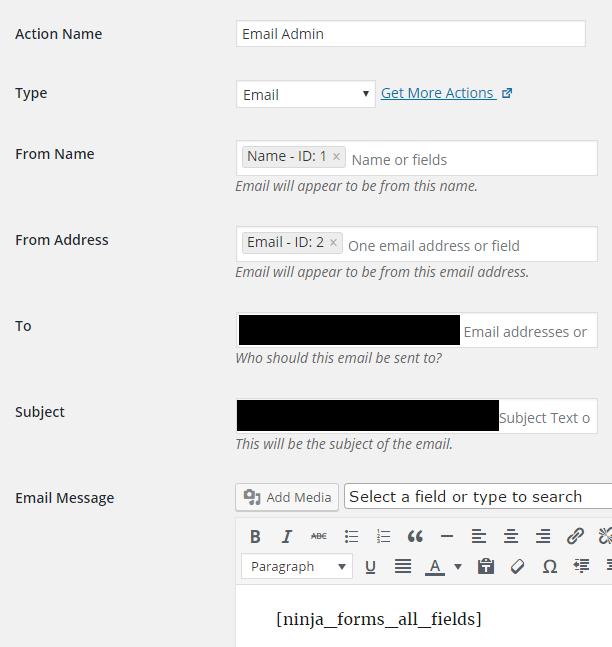Remove the Name - ID: 1 tag
The height and width of the screenshot is (647, 612).
click(x=337, y=157)
